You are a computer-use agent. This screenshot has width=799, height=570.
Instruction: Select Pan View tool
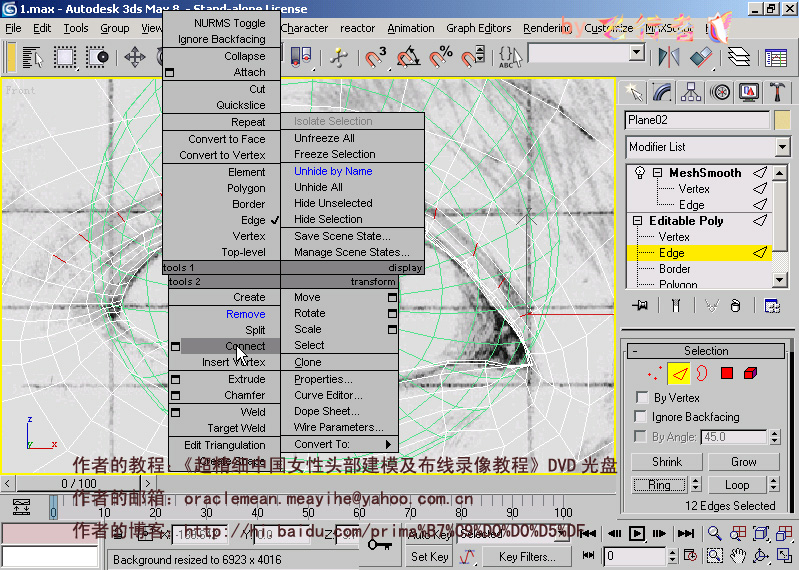737,556
